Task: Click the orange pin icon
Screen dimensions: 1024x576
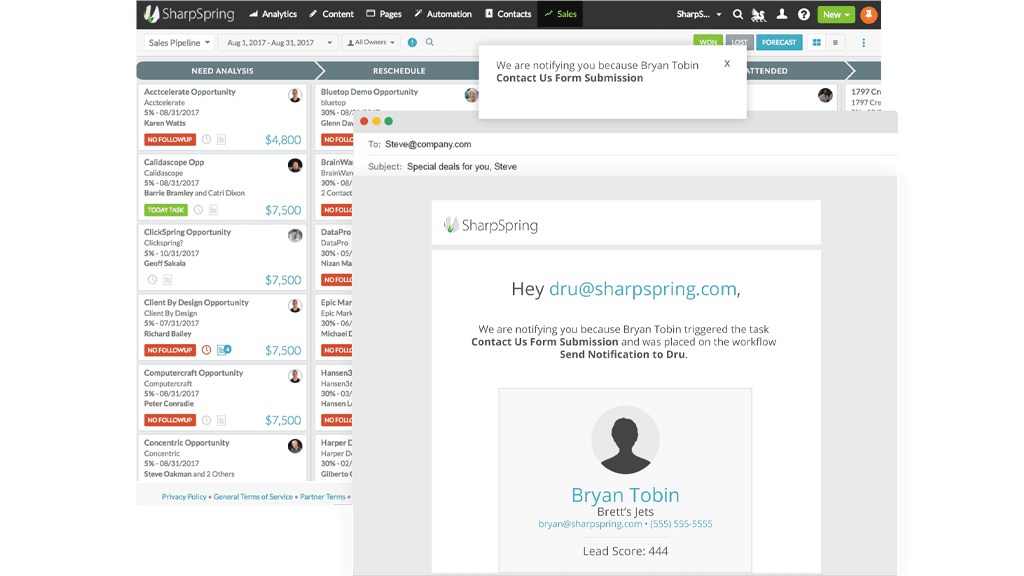Action: click(869, 14)
